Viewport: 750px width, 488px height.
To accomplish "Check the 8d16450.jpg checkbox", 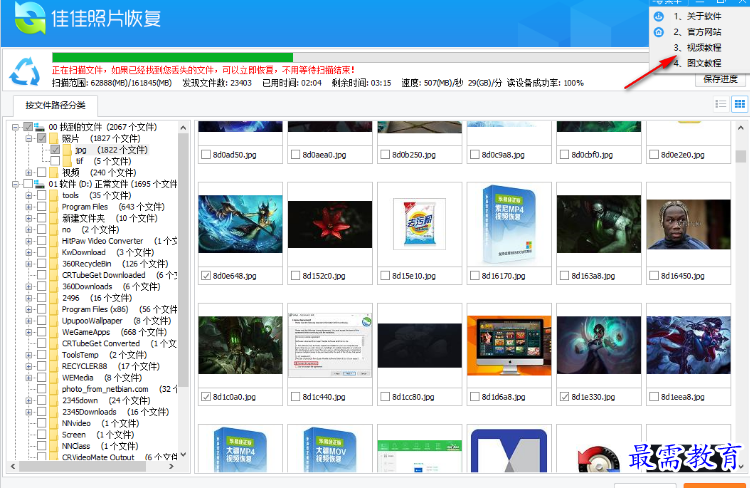I will (654, 276).
